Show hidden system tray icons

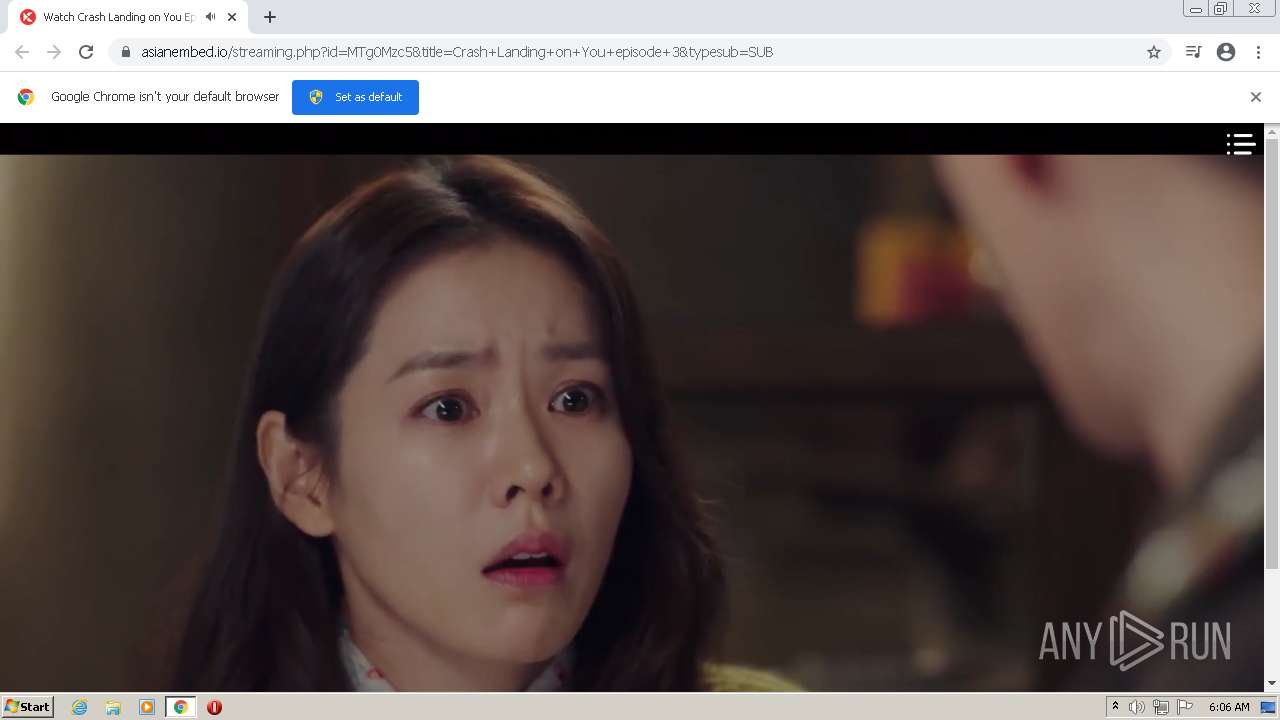pyautogui.click(x=1115, y=707)
